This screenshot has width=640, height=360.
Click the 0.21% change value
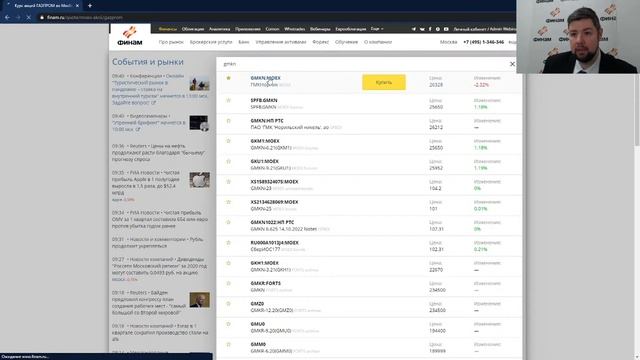click(x=480, y=249)
